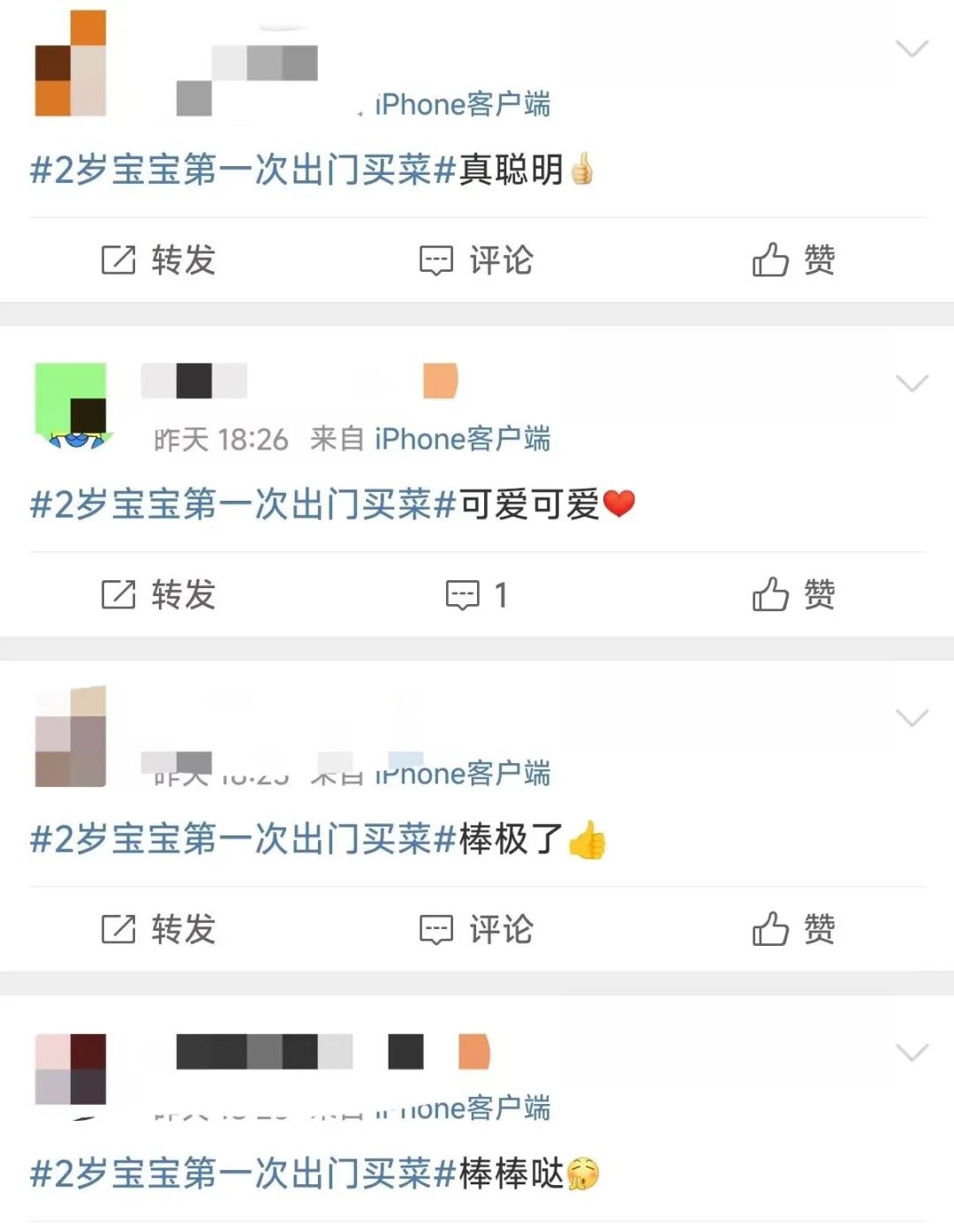The image size is (954, 1232).
Task: Open green avatar of second poster
Action: coord(71,404)
